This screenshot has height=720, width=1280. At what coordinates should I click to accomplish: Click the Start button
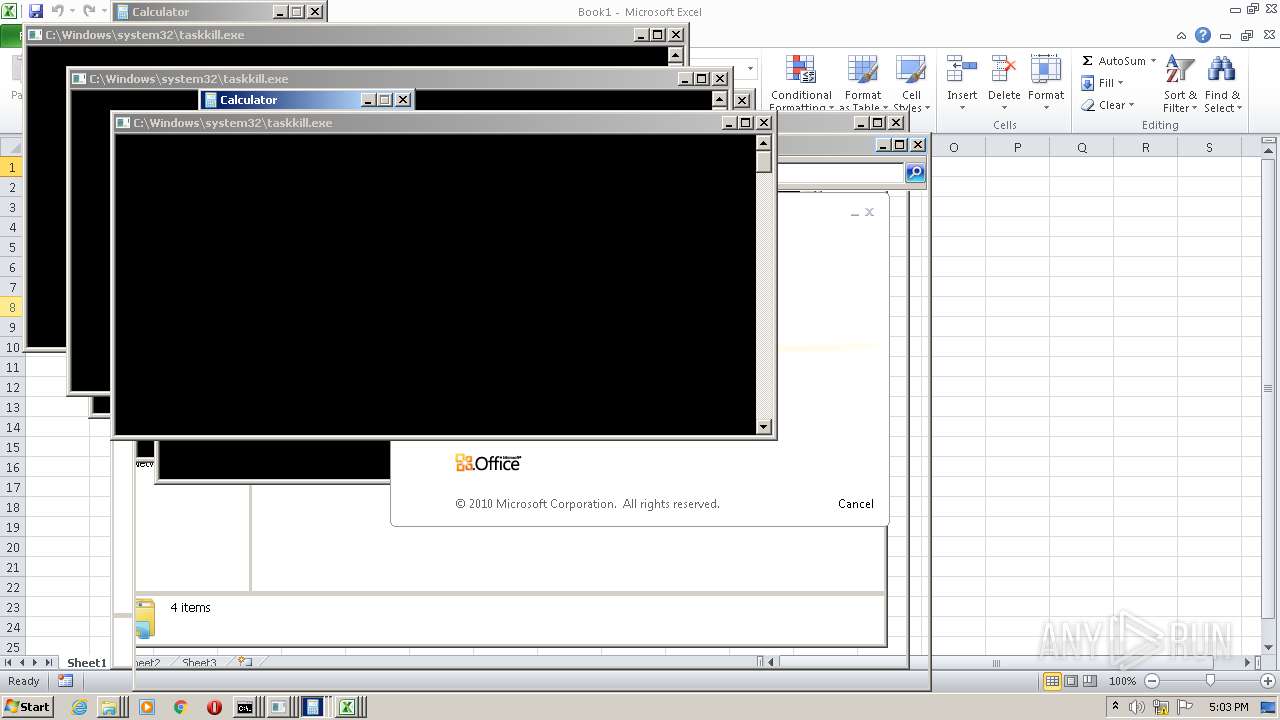coord(28,707)
